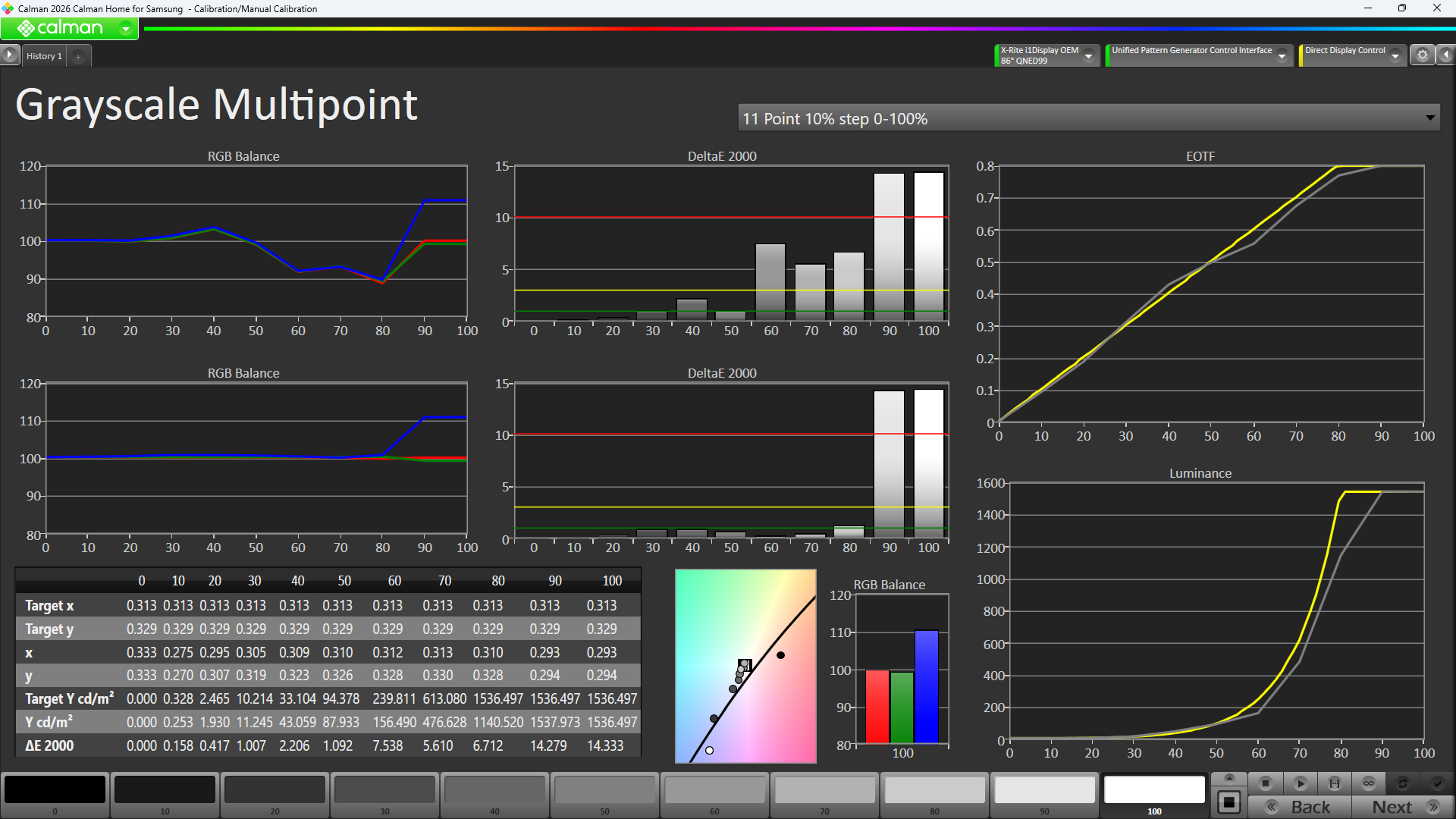Add a new history tab
This screenshot has height=819, width=1456.
click(x=78, y=57)
